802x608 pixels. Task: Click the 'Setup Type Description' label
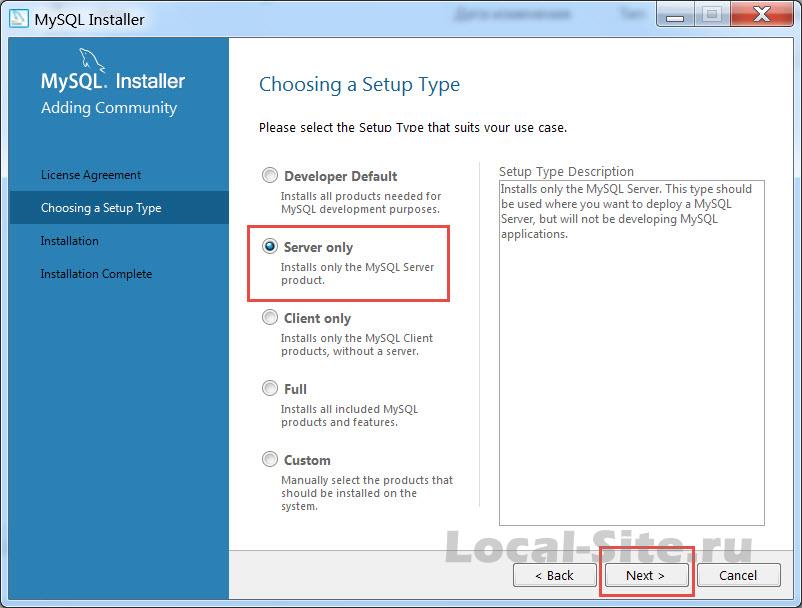click(566, 171)
